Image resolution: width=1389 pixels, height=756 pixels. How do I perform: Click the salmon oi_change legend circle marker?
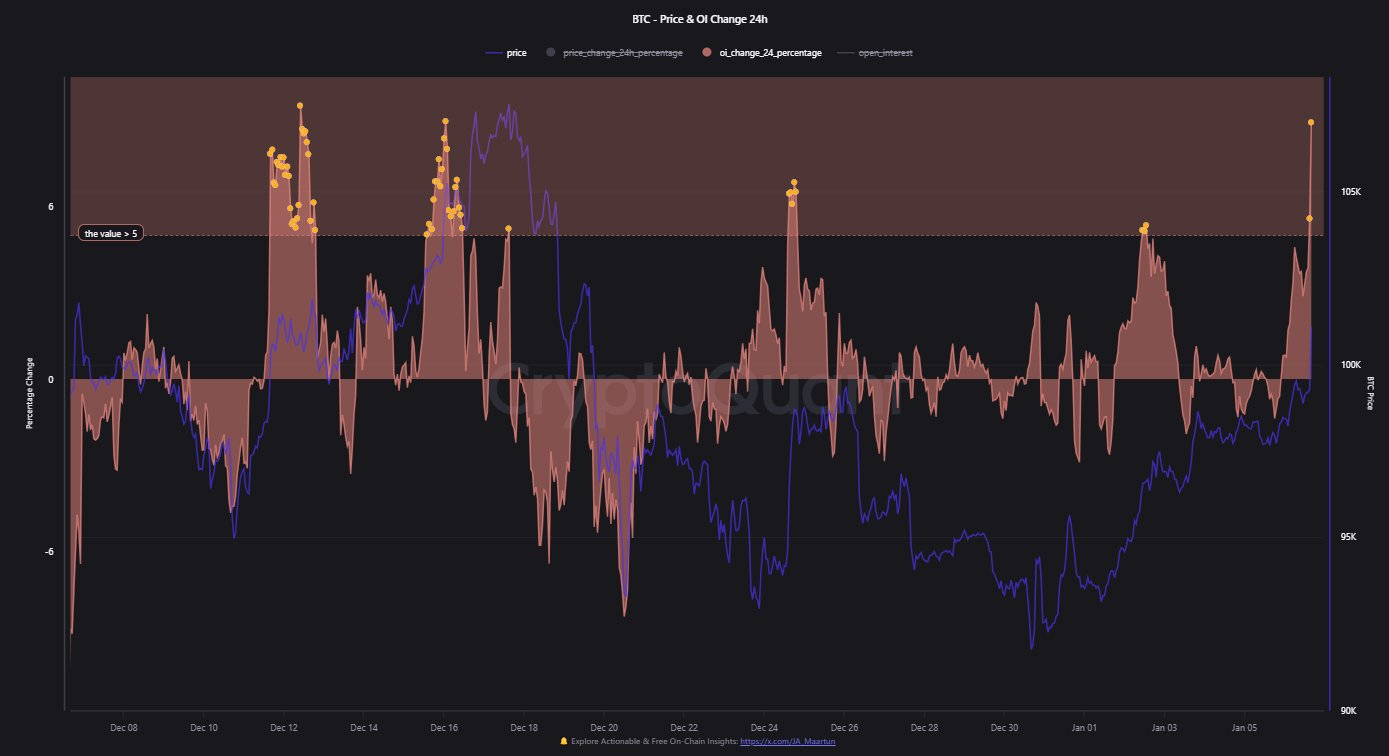(708, 53)
